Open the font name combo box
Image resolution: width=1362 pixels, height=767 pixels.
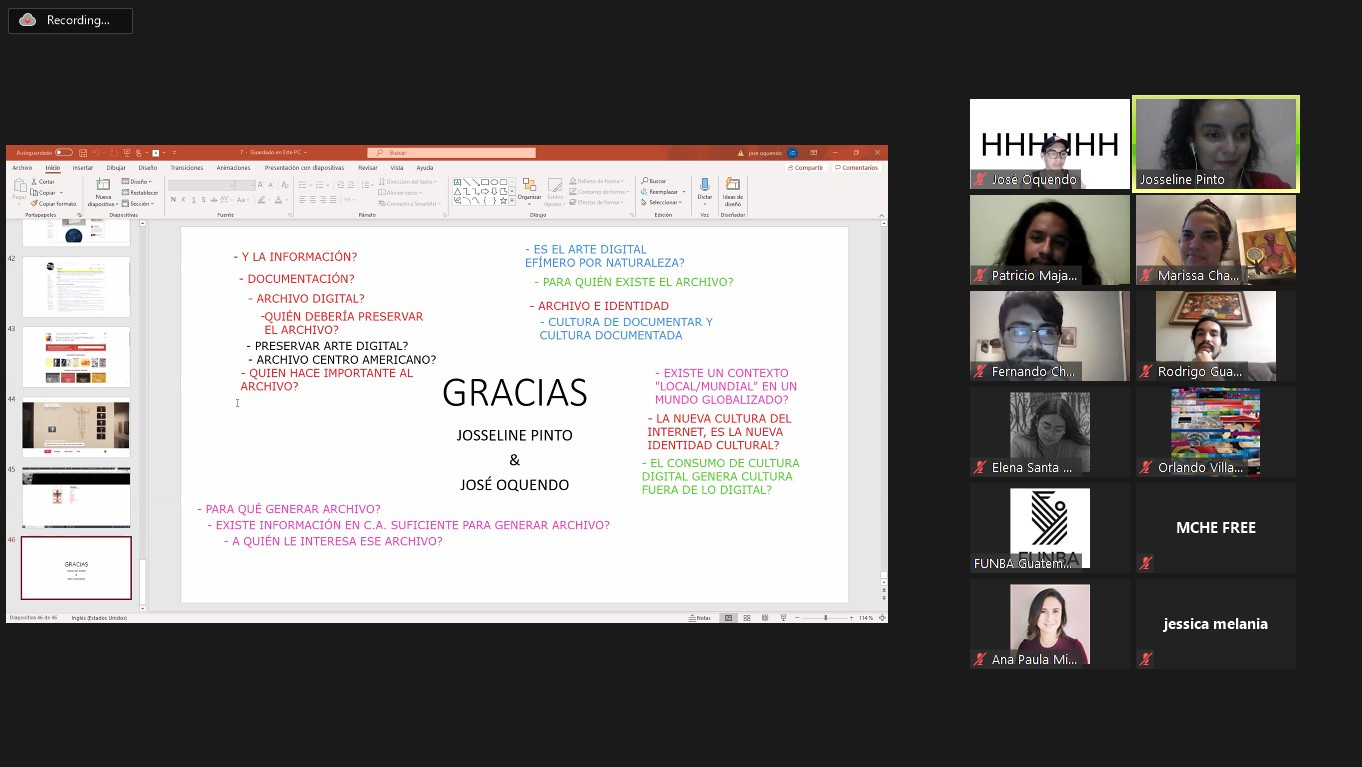[201, 185]
